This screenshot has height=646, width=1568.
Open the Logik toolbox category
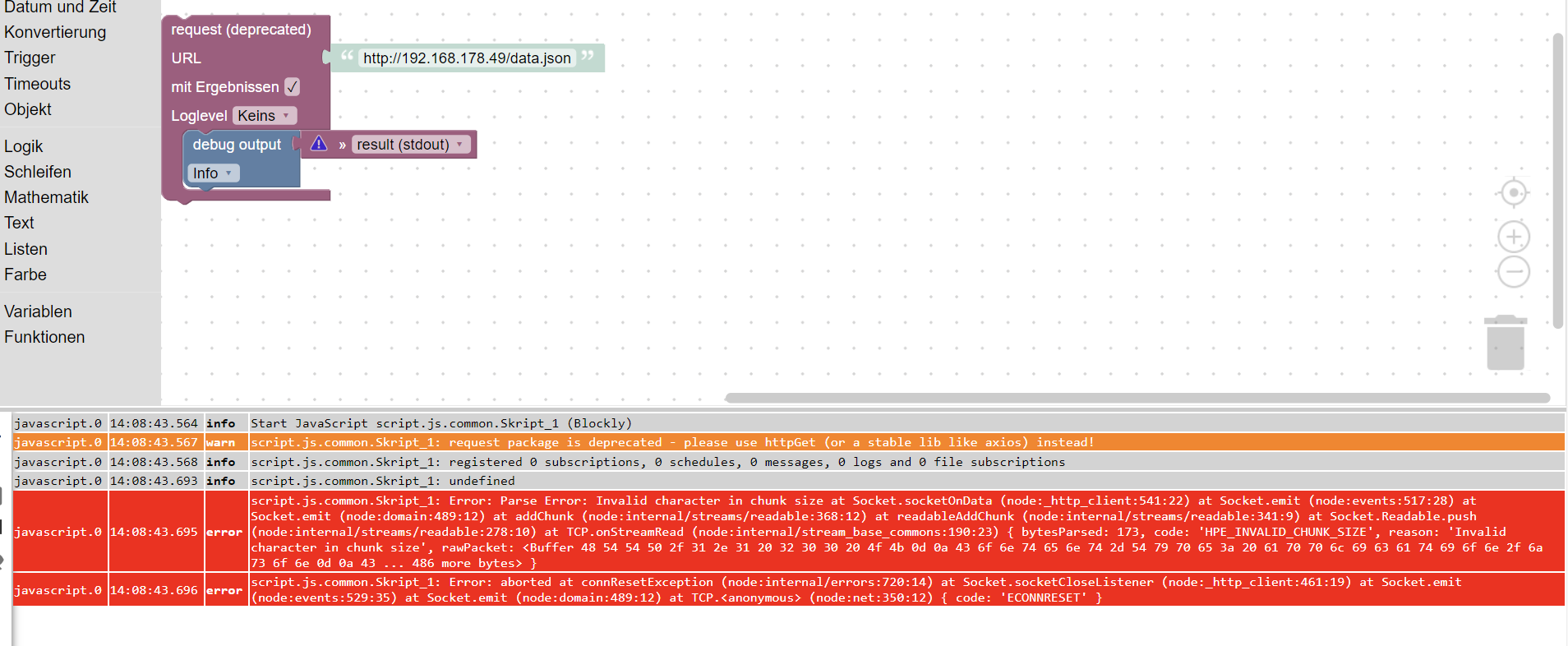[23, 146]
